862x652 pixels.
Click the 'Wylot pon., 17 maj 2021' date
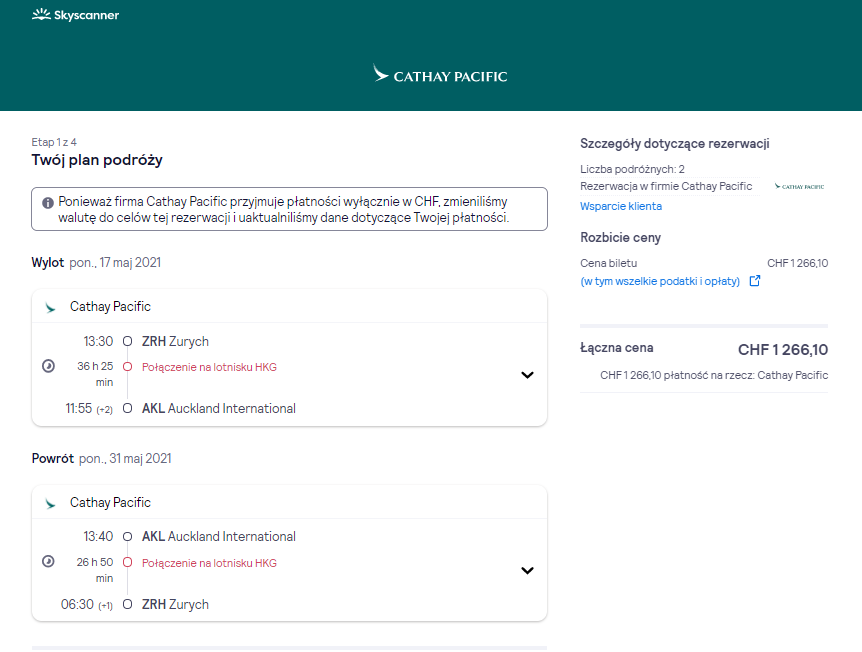[96, 262]
